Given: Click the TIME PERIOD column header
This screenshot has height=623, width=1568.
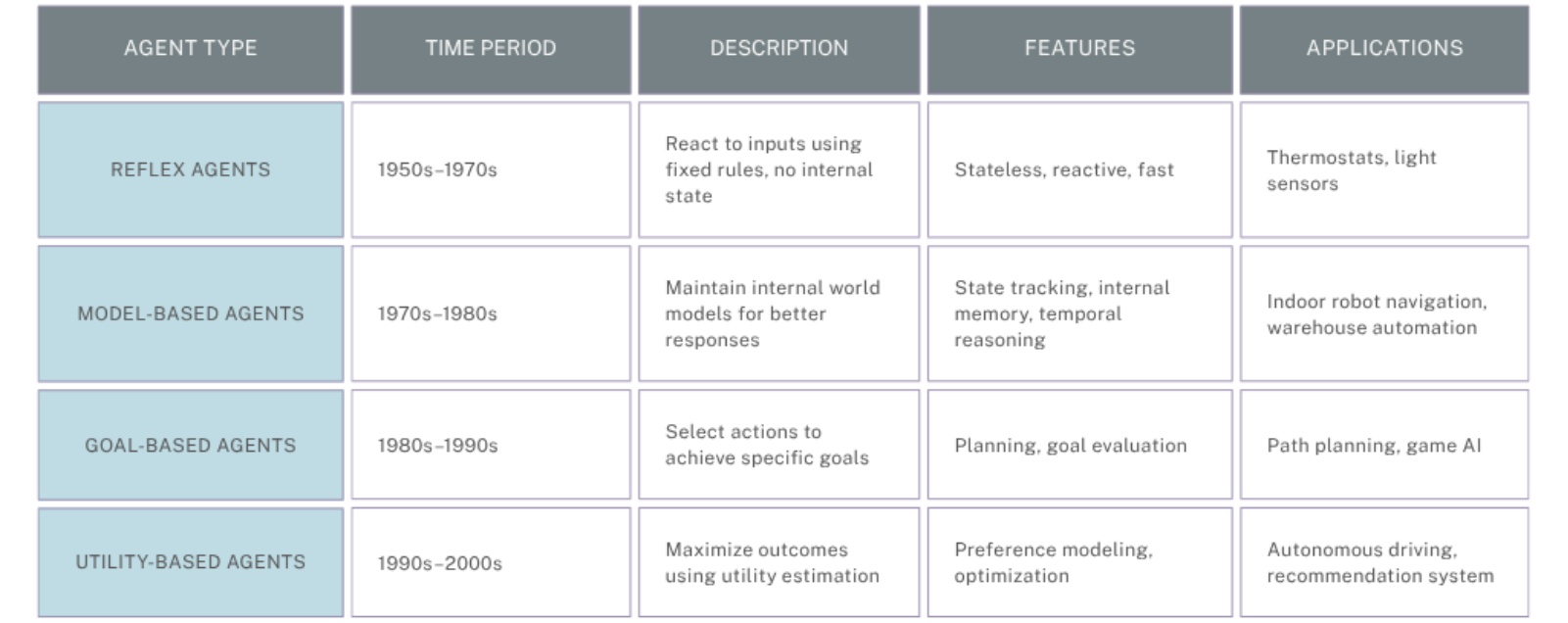Looking at the screenshot, I should 491,49.
